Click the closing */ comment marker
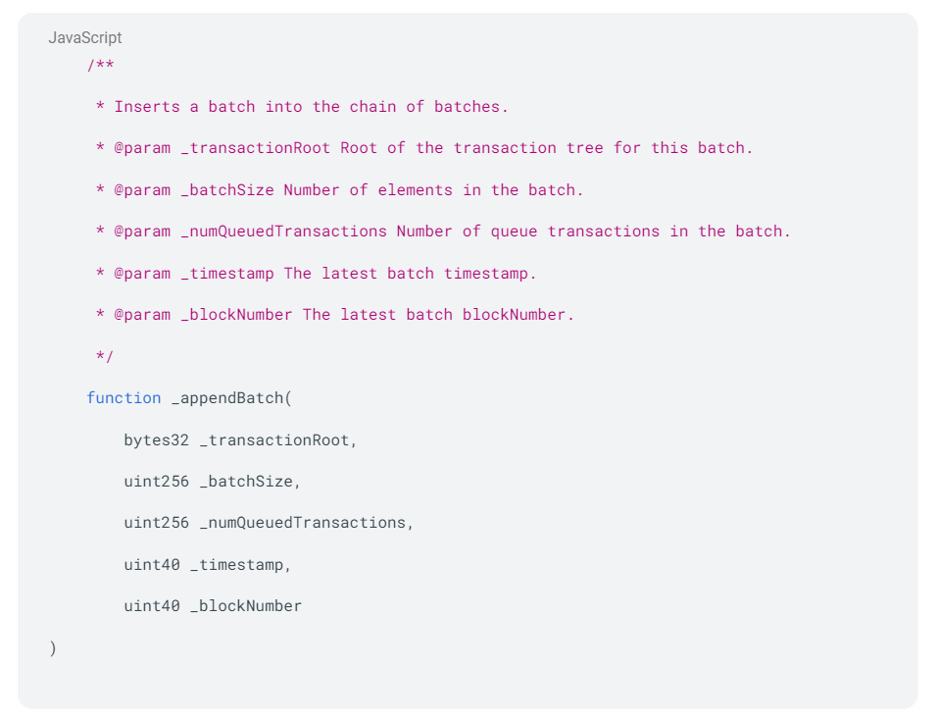Viewport: 938px width, 720px height. 104,356
